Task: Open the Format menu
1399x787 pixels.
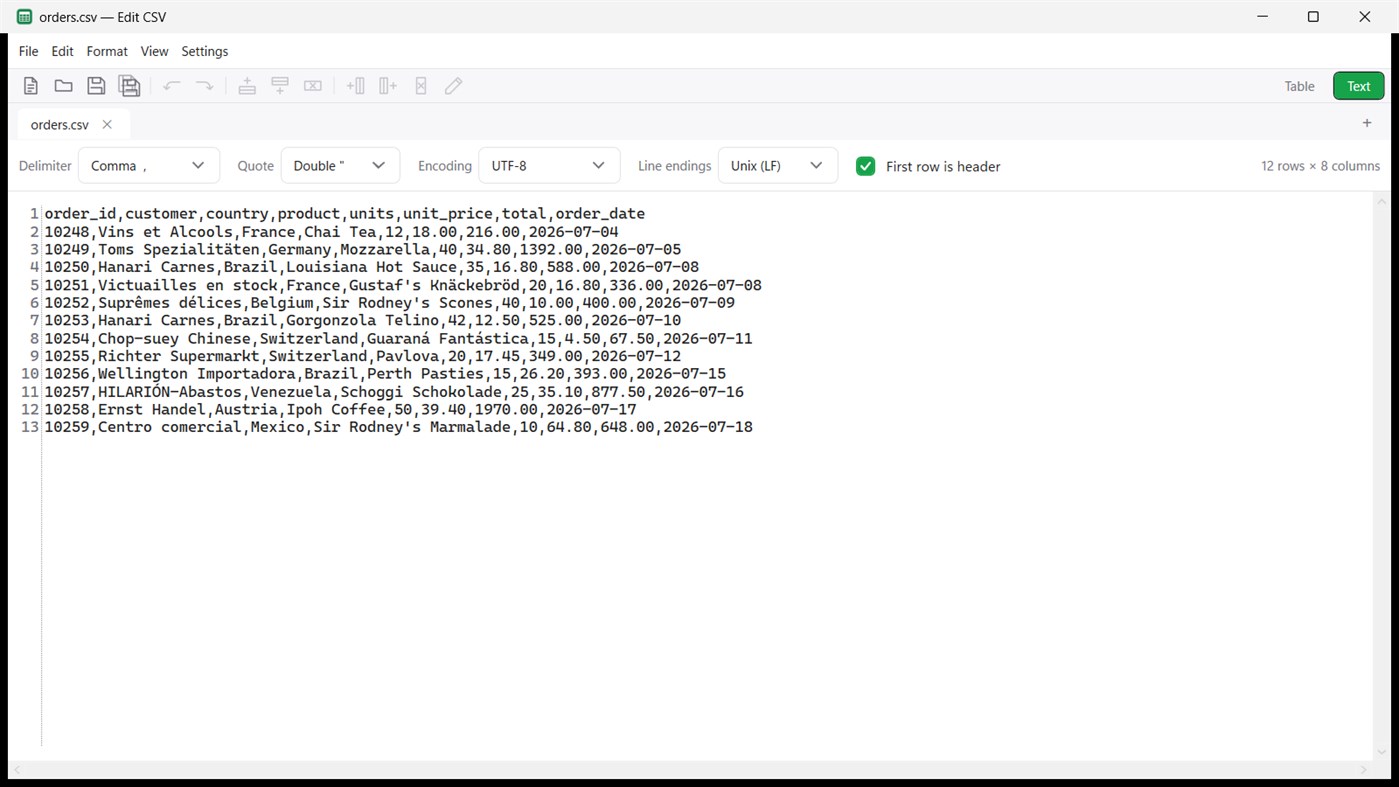Action: pos(107,51)
